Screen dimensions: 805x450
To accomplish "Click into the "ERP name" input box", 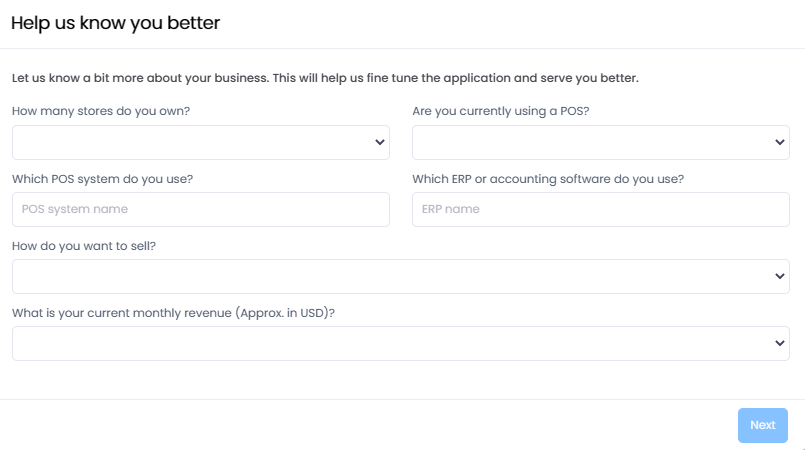I will pyautogui.click(x=600, y=210).
